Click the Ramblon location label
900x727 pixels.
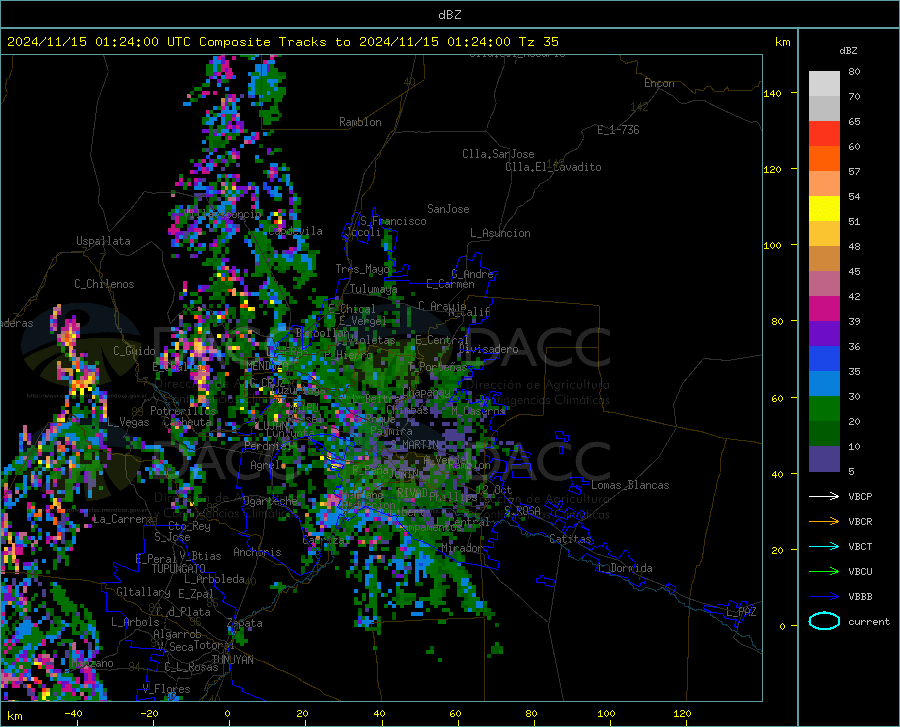(x=360, y=122)
